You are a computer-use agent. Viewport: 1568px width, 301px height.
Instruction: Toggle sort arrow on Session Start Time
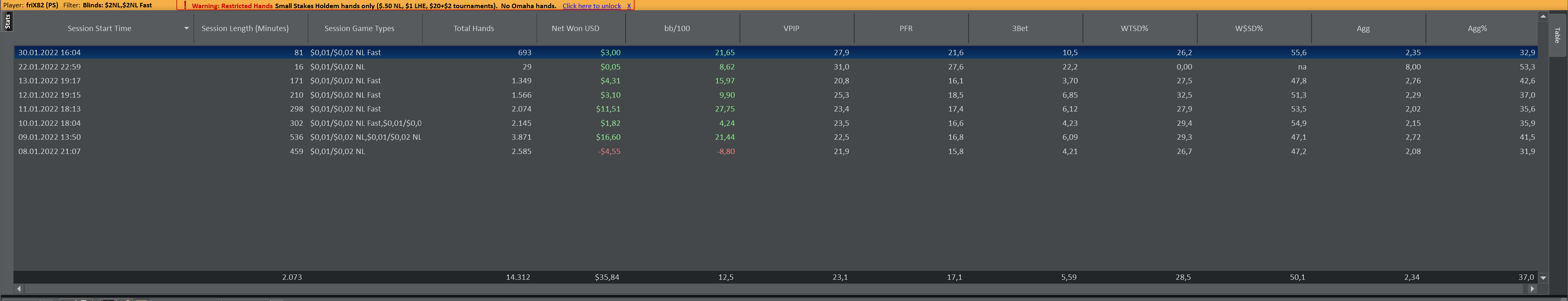pos(186,28)
